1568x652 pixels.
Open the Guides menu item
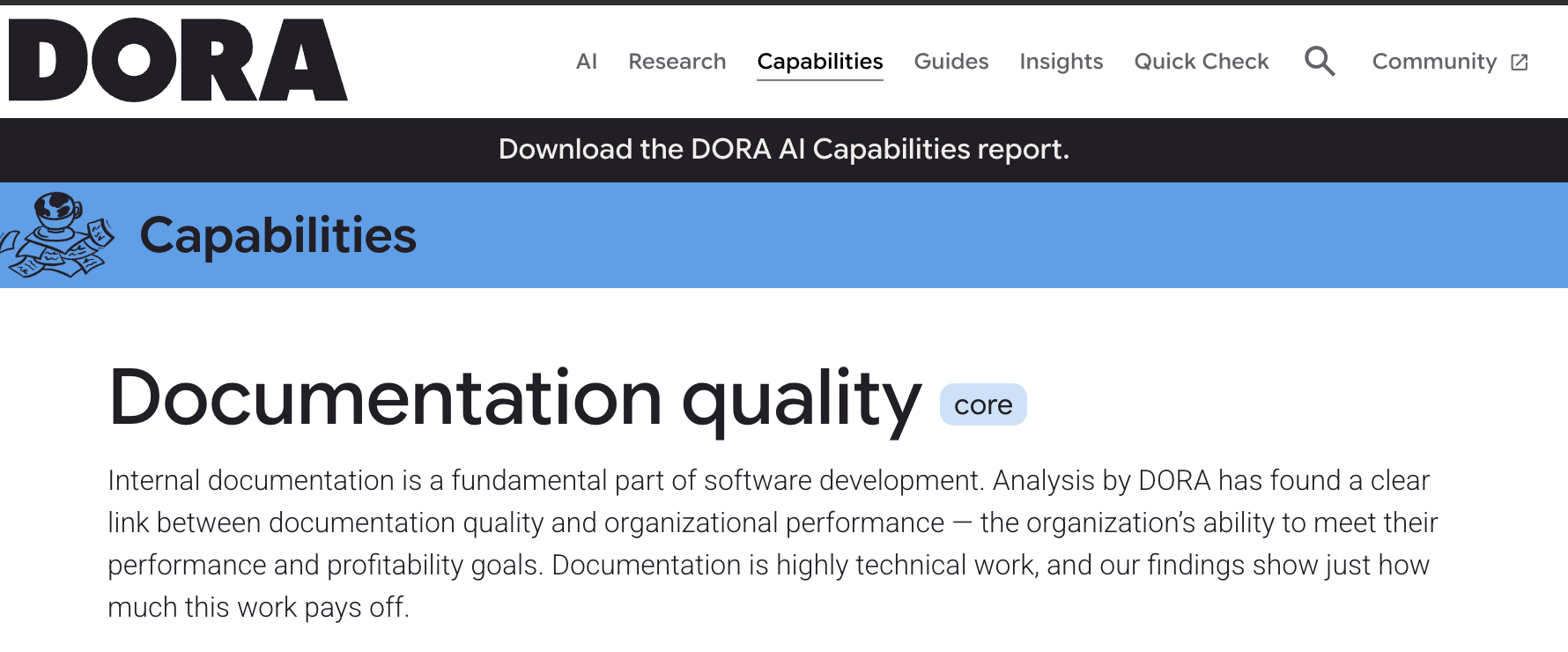pyautogui.click(x=951, y=61)
